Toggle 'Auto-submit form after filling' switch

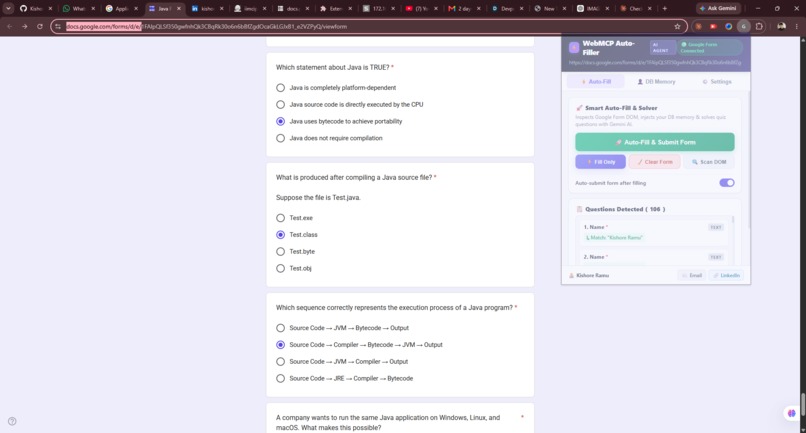pos(727,183)
